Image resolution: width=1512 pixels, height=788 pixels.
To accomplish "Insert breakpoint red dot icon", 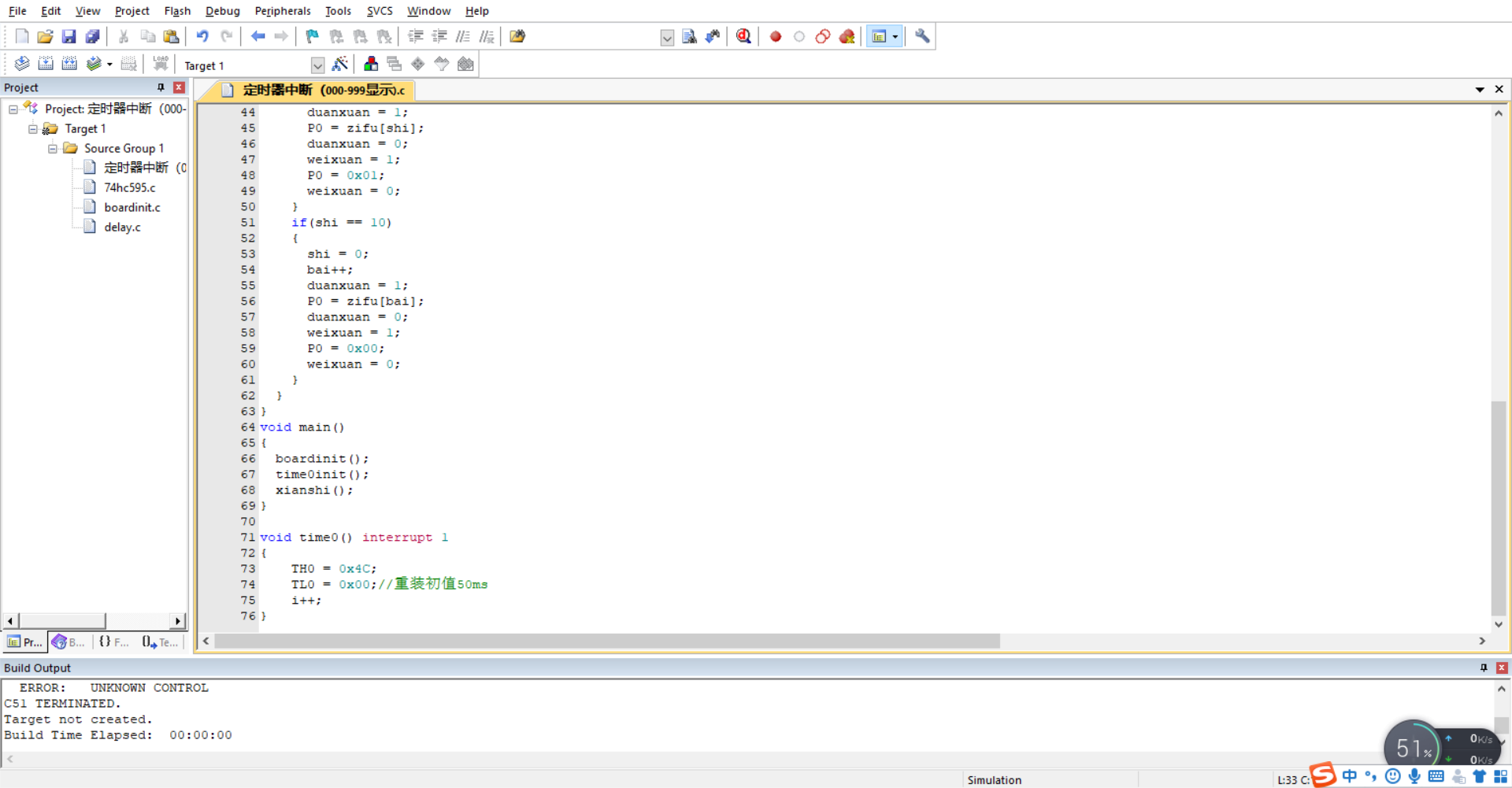I will coord(776,36).
